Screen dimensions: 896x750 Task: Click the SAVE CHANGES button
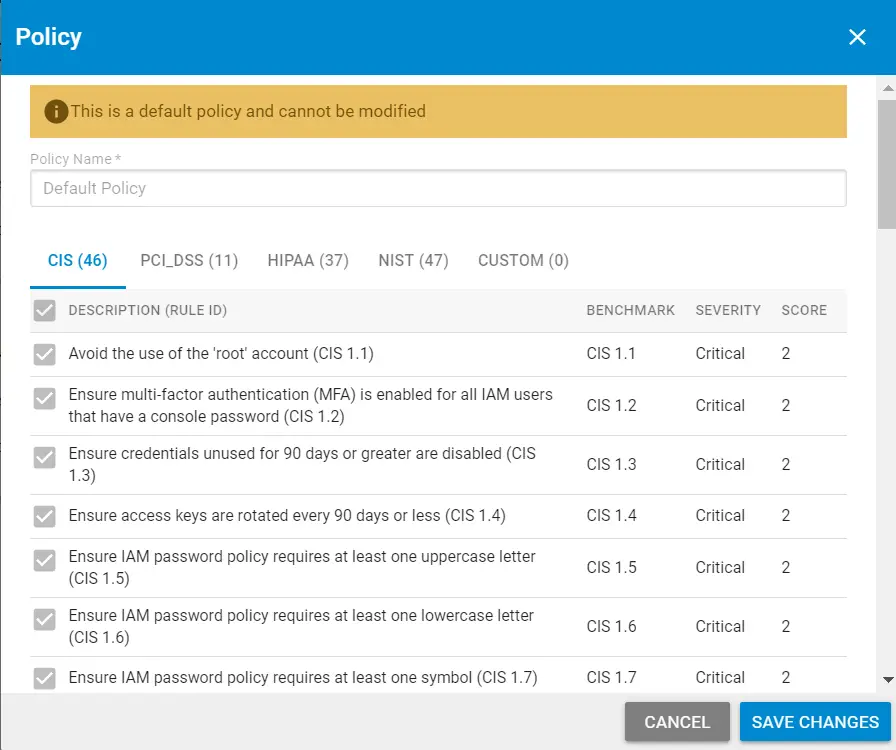click(x=815, y=722)
